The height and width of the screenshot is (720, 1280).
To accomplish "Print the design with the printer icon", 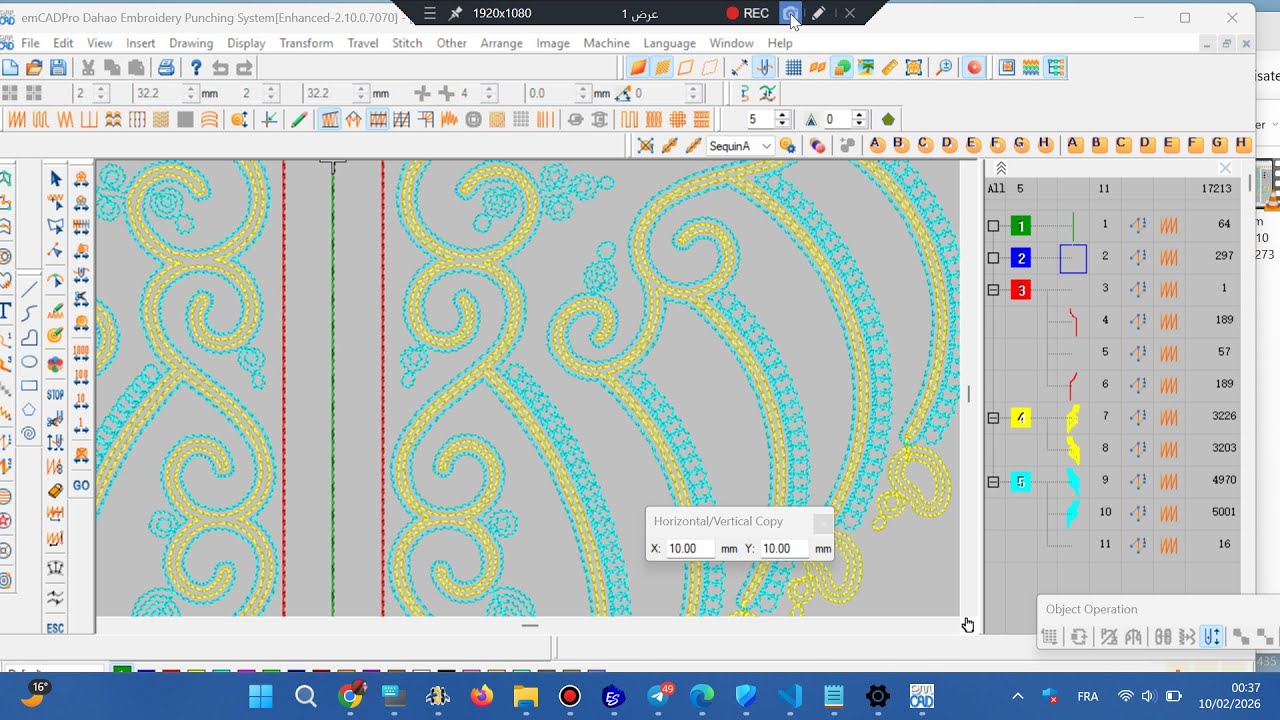I will (x=166, y=68).
